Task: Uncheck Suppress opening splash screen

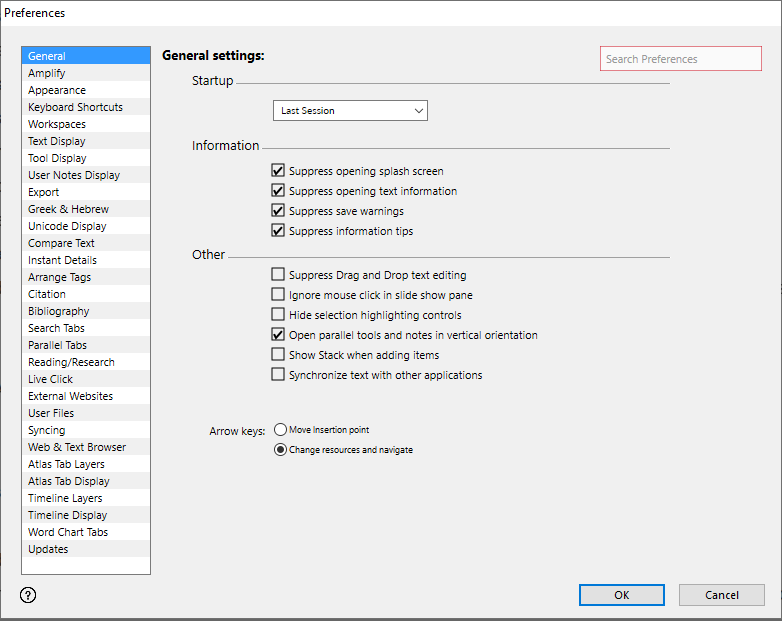Action: (278, 171)
